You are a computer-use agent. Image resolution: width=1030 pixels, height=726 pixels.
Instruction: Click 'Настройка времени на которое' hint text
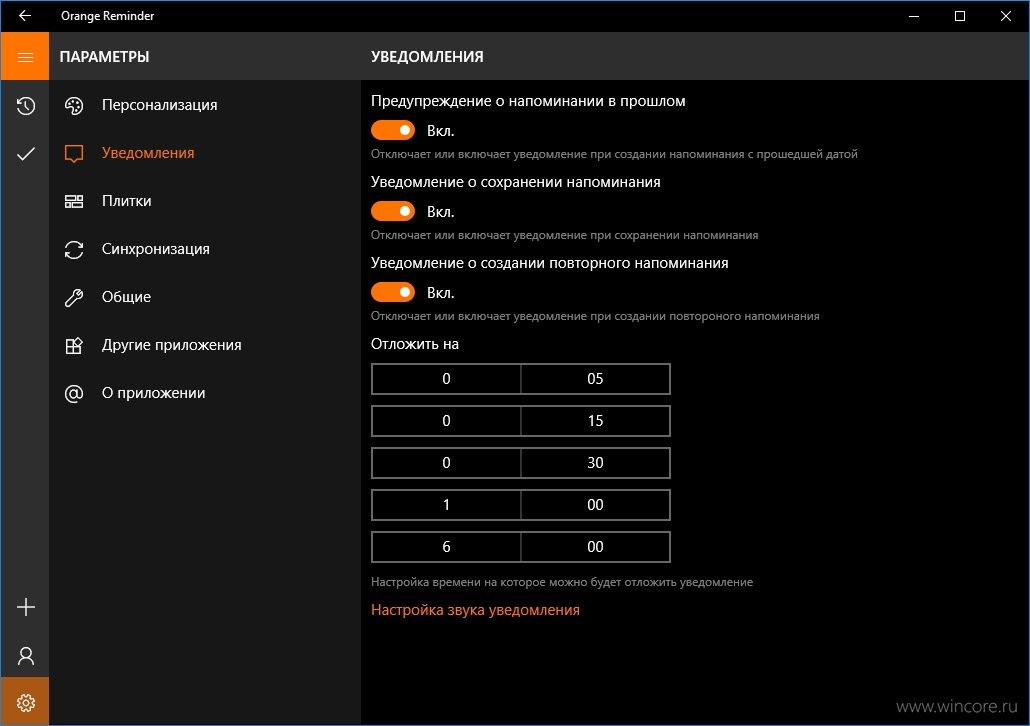tap(562, 582)
